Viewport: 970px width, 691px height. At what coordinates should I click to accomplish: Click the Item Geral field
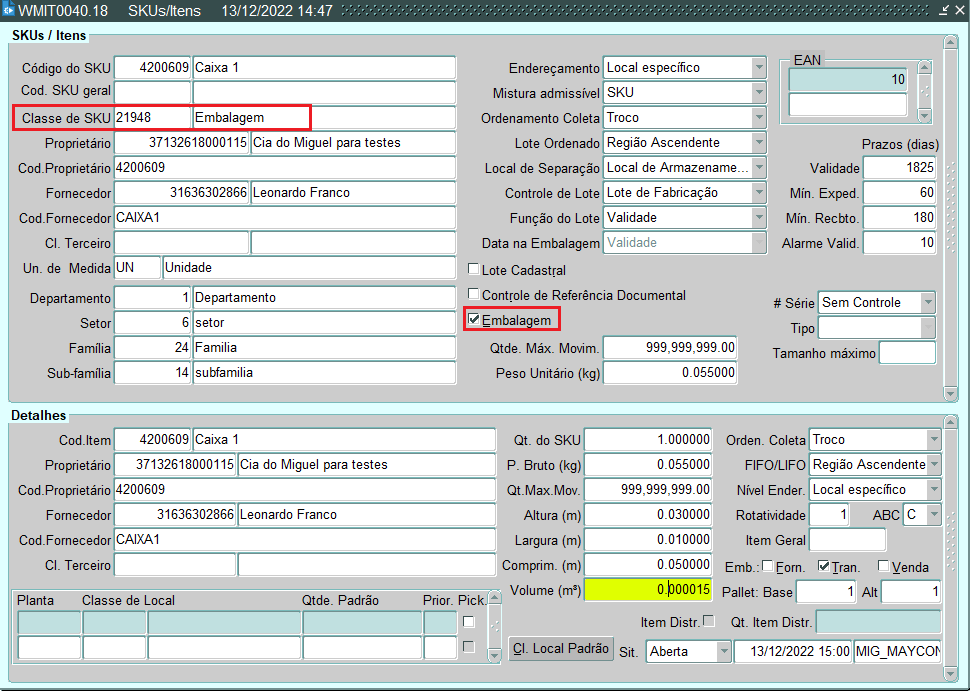pyautogui.click(x=848, y=540)
